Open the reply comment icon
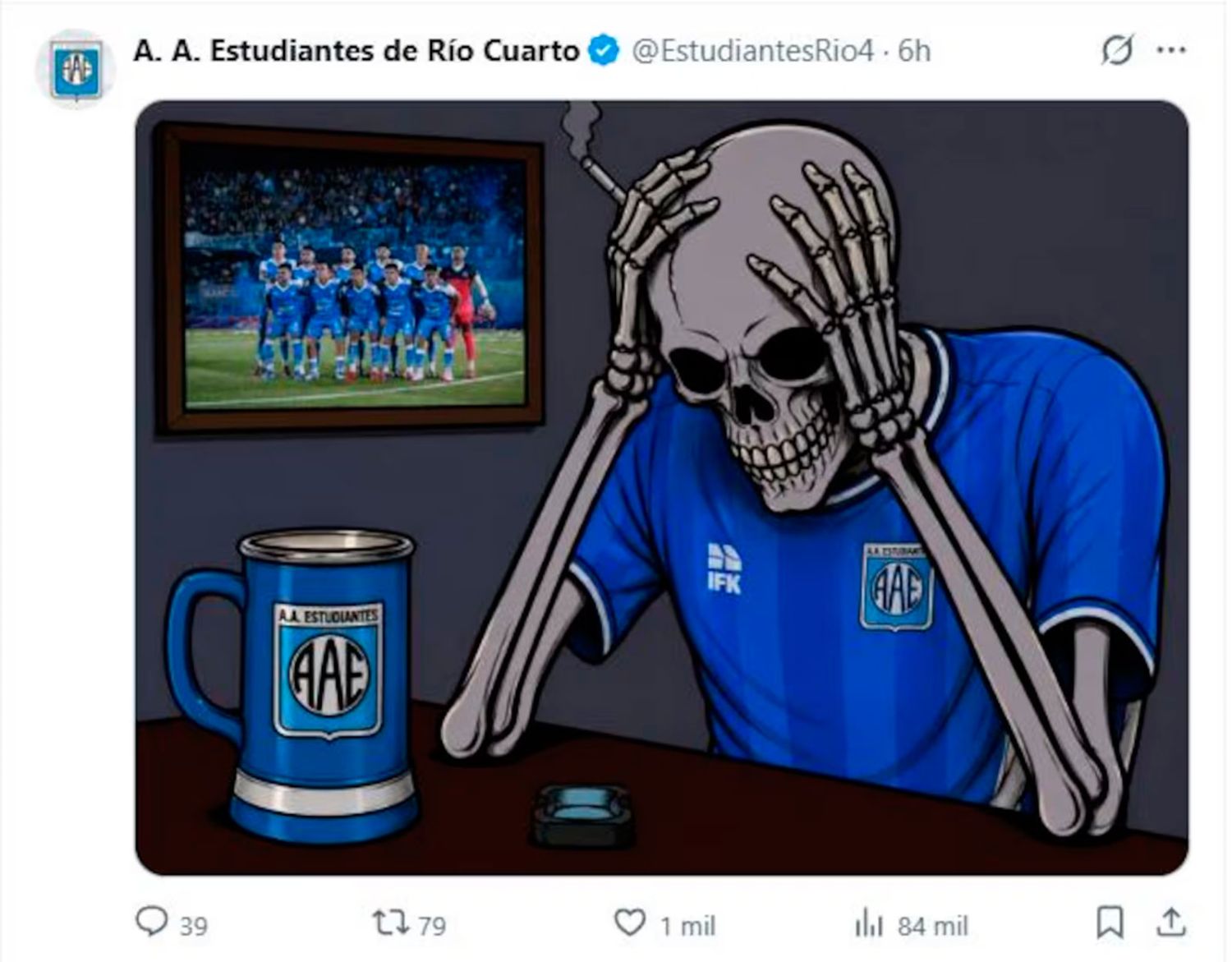This screenshot has height=962, width=1232. point(151,922)
